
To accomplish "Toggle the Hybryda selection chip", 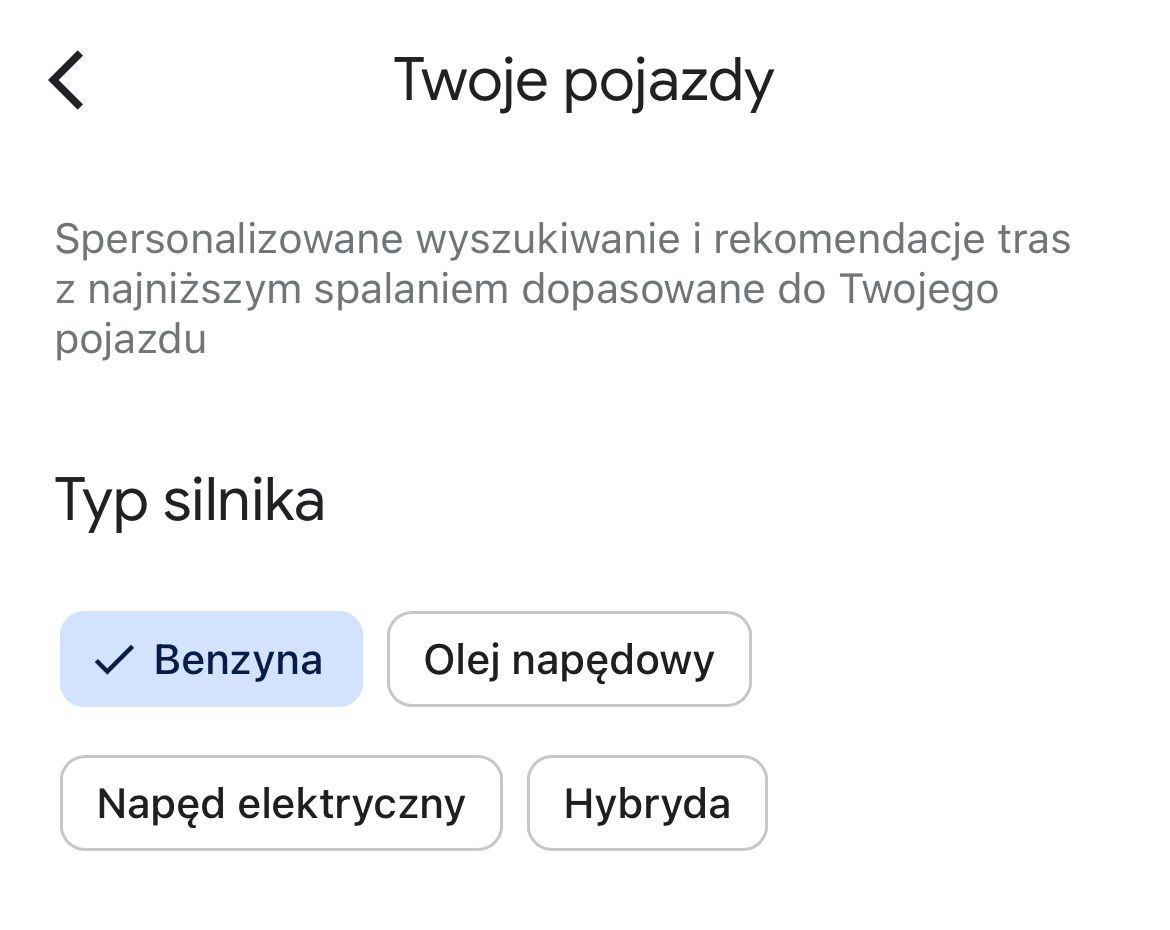I will (647, 803).
